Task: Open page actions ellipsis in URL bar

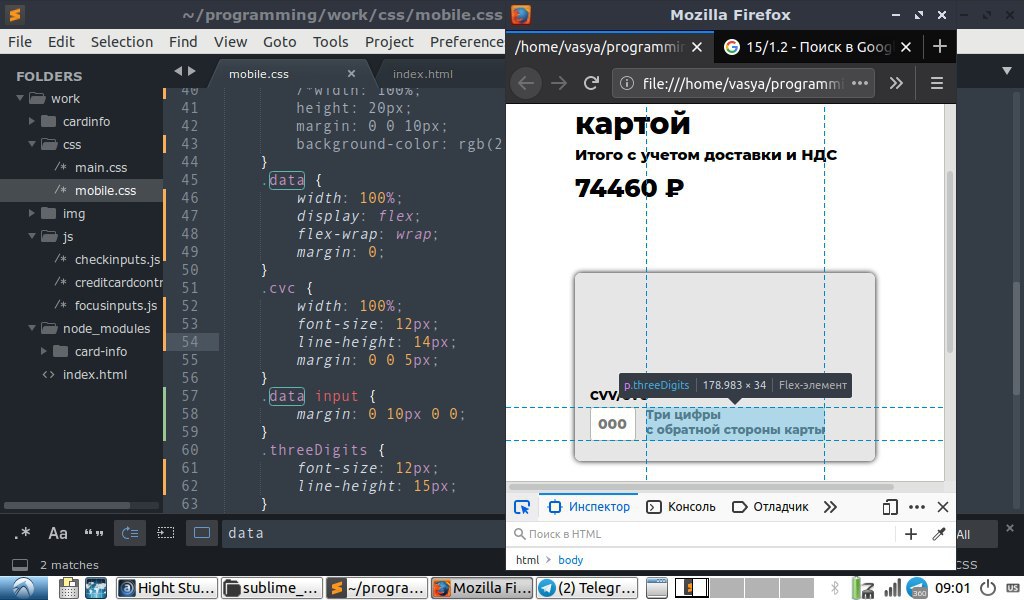Action: point(860,84)
